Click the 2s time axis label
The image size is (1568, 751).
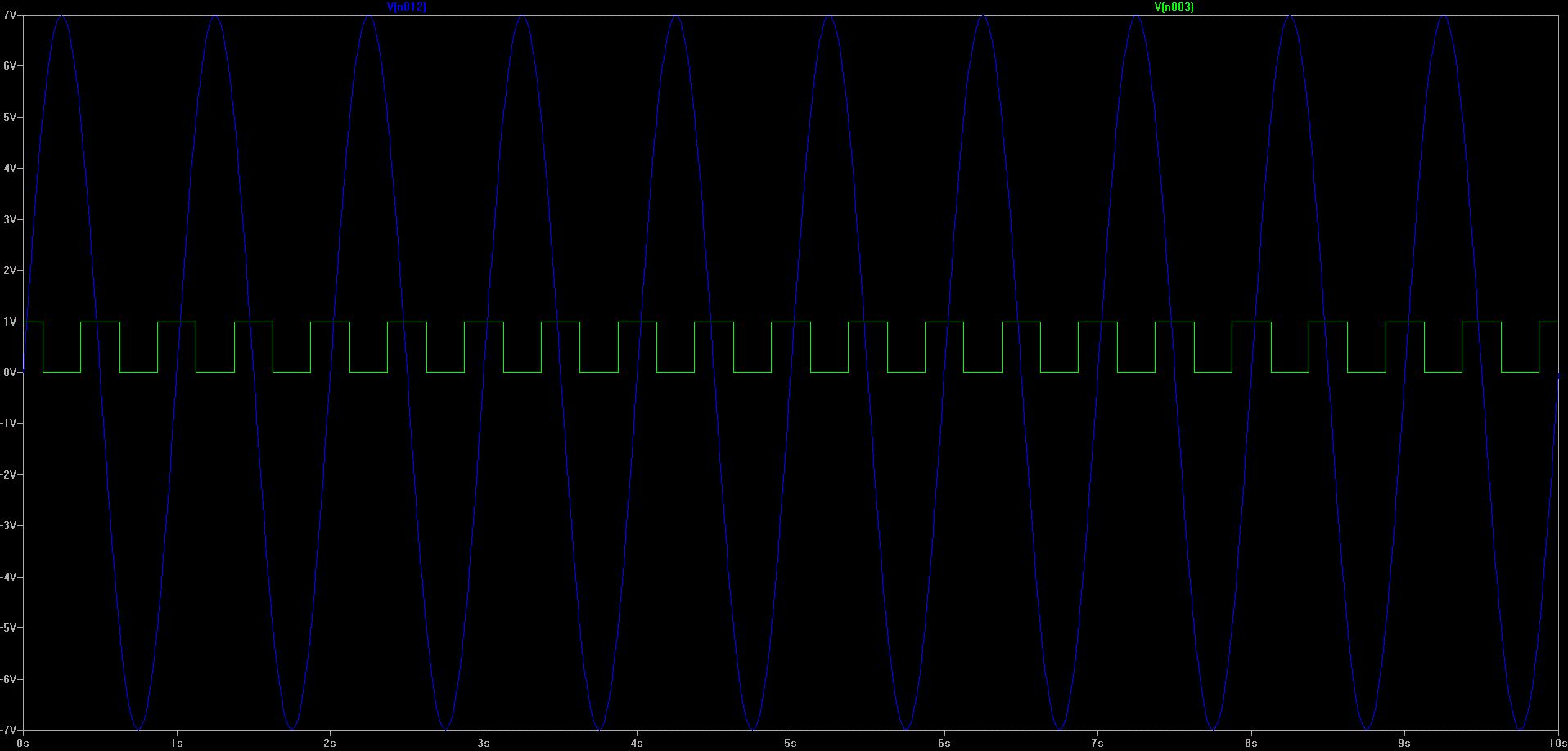(x=330, y=744)
